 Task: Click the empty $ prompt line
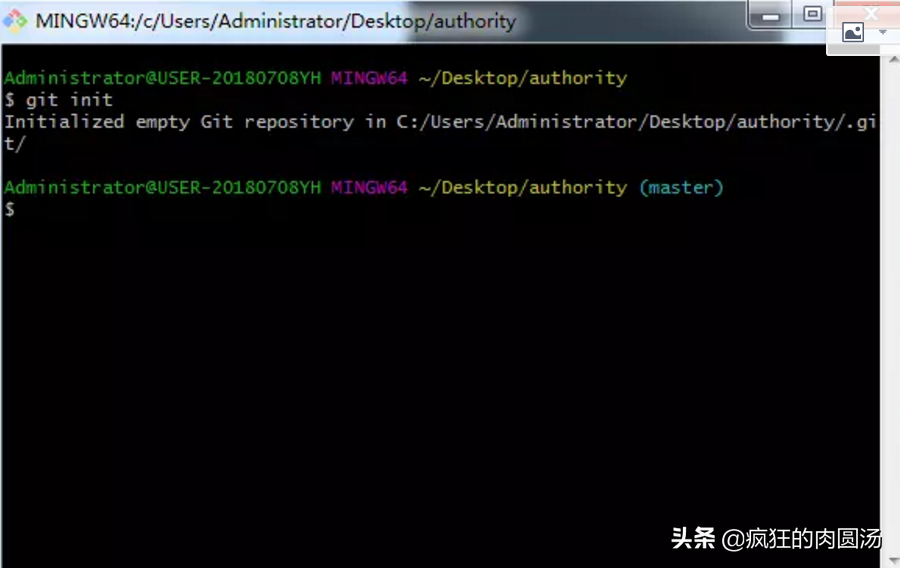pos(10,209)
